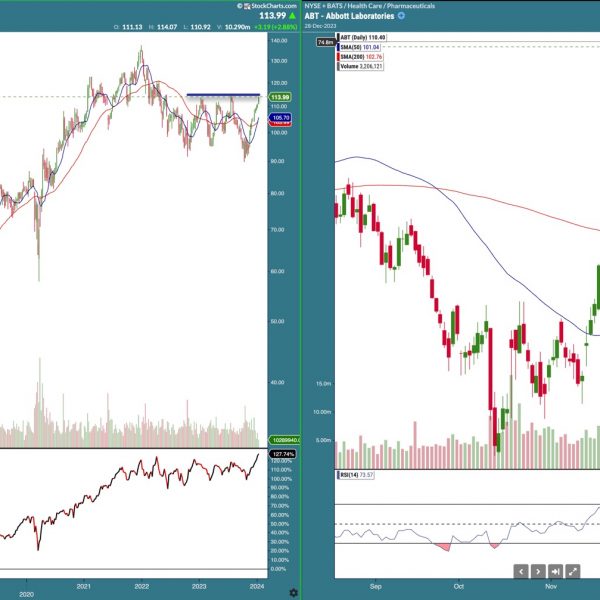Click the Nov label on daily chart axis
This screenshot has height=600, width=600.
(551, 586)
